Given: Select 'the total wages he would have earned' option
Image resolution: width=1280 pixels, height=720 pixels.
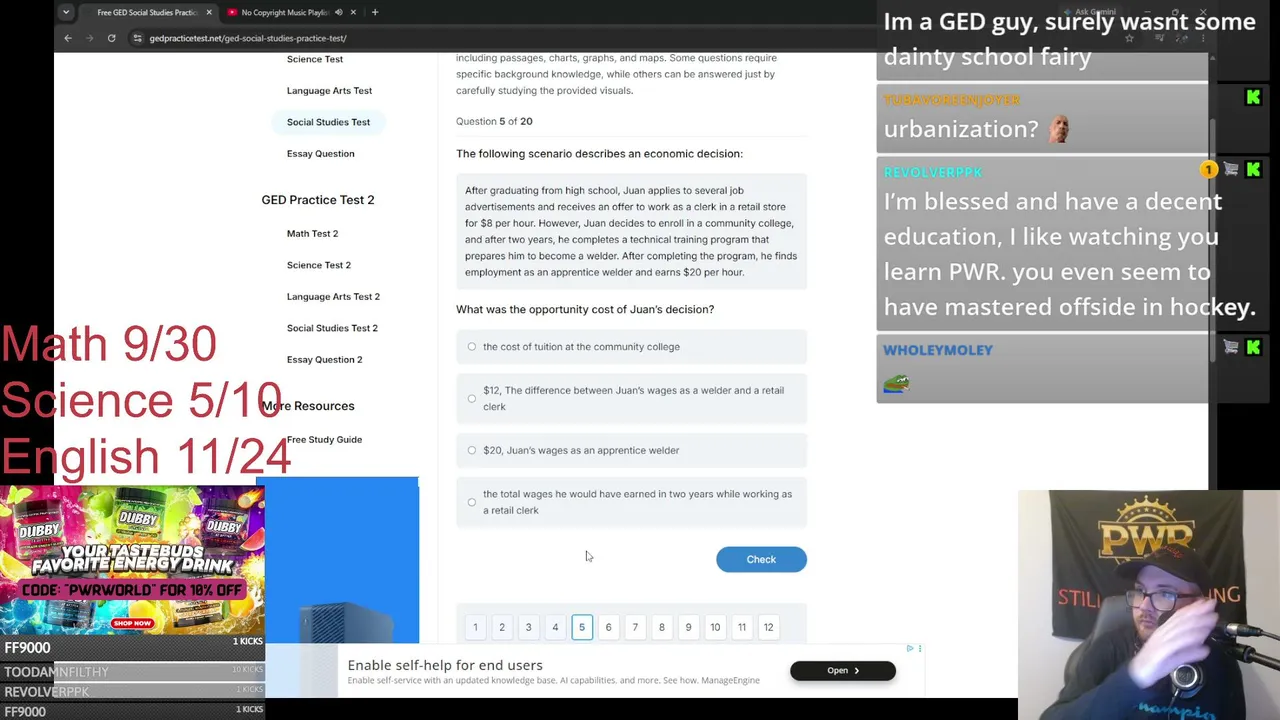Looking at the screenshot, I should click(631, 502).
